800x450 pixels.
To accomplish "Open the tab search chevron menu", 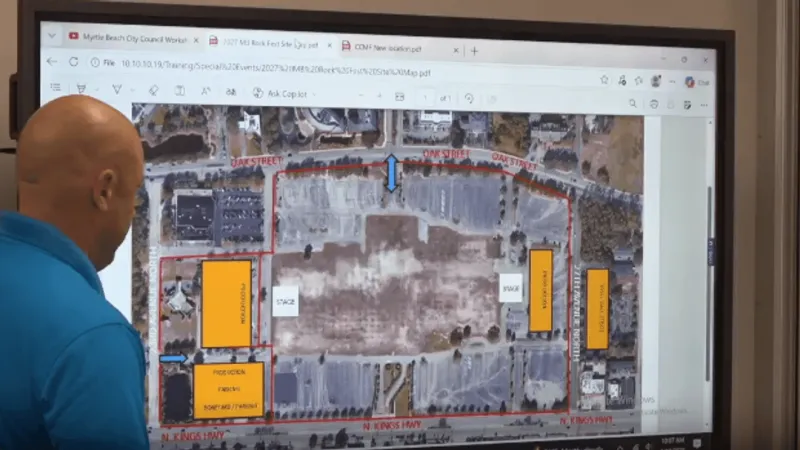I will click(52, 36).
